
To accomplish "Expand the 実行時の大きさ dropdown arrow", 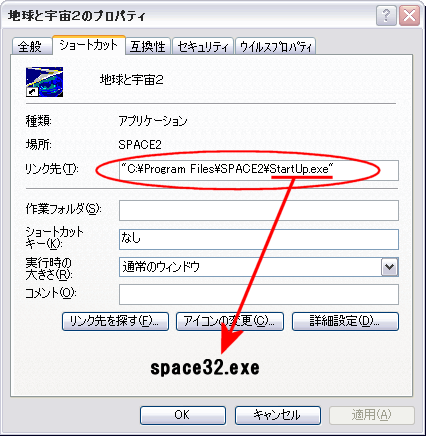I will point(389,267).
